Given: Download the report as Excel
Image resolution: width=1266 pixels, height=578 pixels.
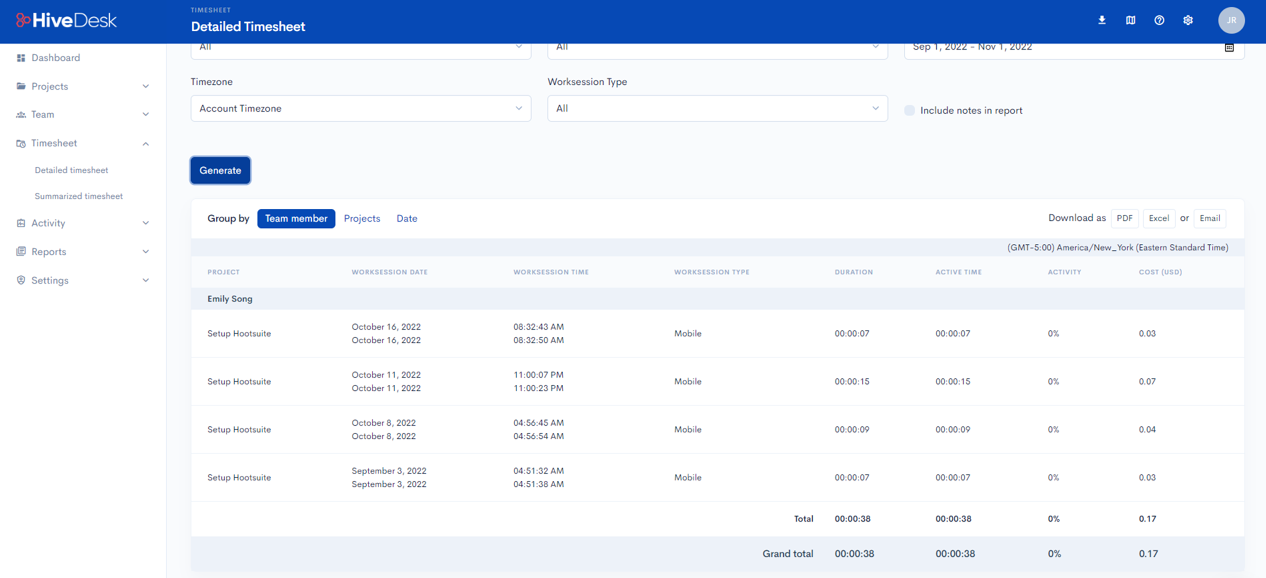Looking at the screenshot, I should click(x=1158, y=218).
